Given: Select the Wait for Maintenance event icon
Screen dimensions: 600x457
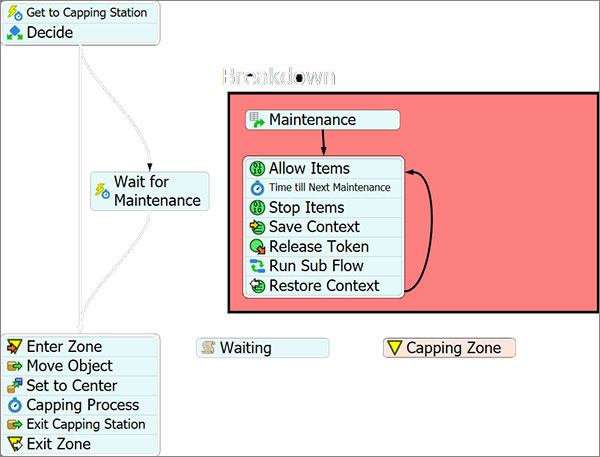Looking at the screenshot, I should click(103, 191).
